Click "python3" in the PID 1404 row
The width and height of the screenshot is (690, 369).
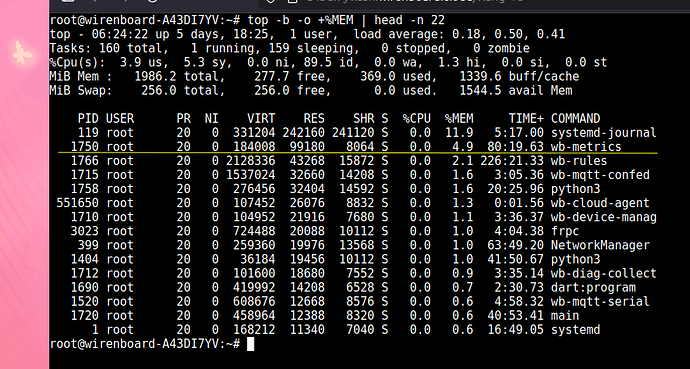click(x=576, y=259)
